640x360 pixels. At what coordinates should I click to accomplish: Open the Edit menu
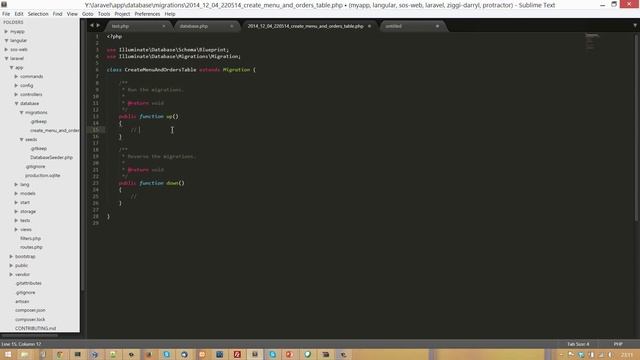(19, 13)
